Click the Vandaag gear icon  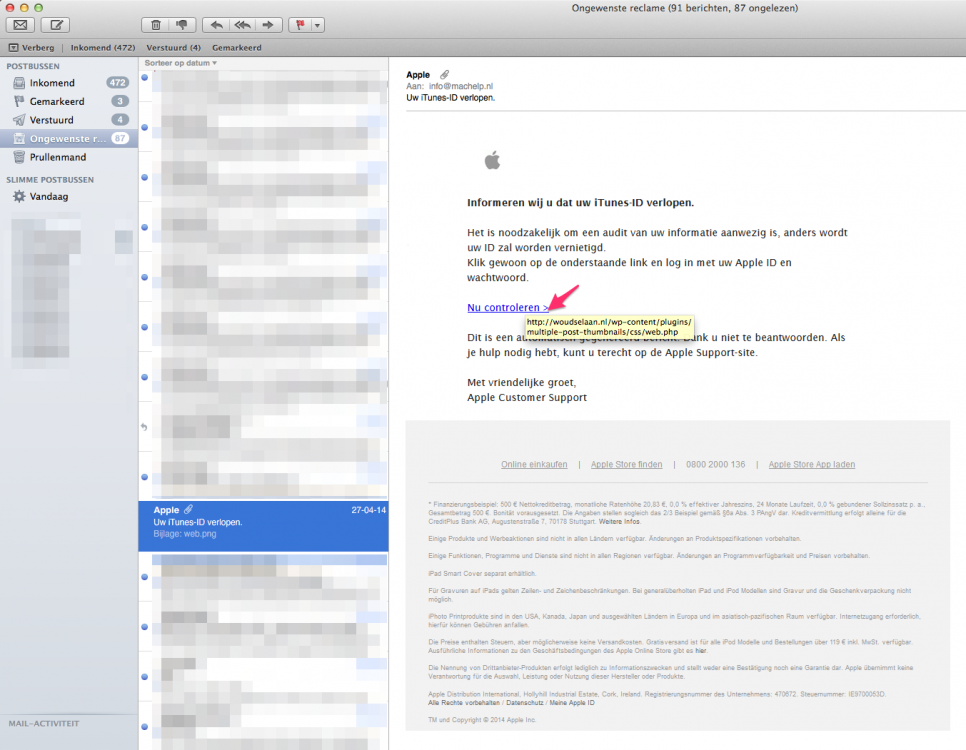click(x=19, y=197)
